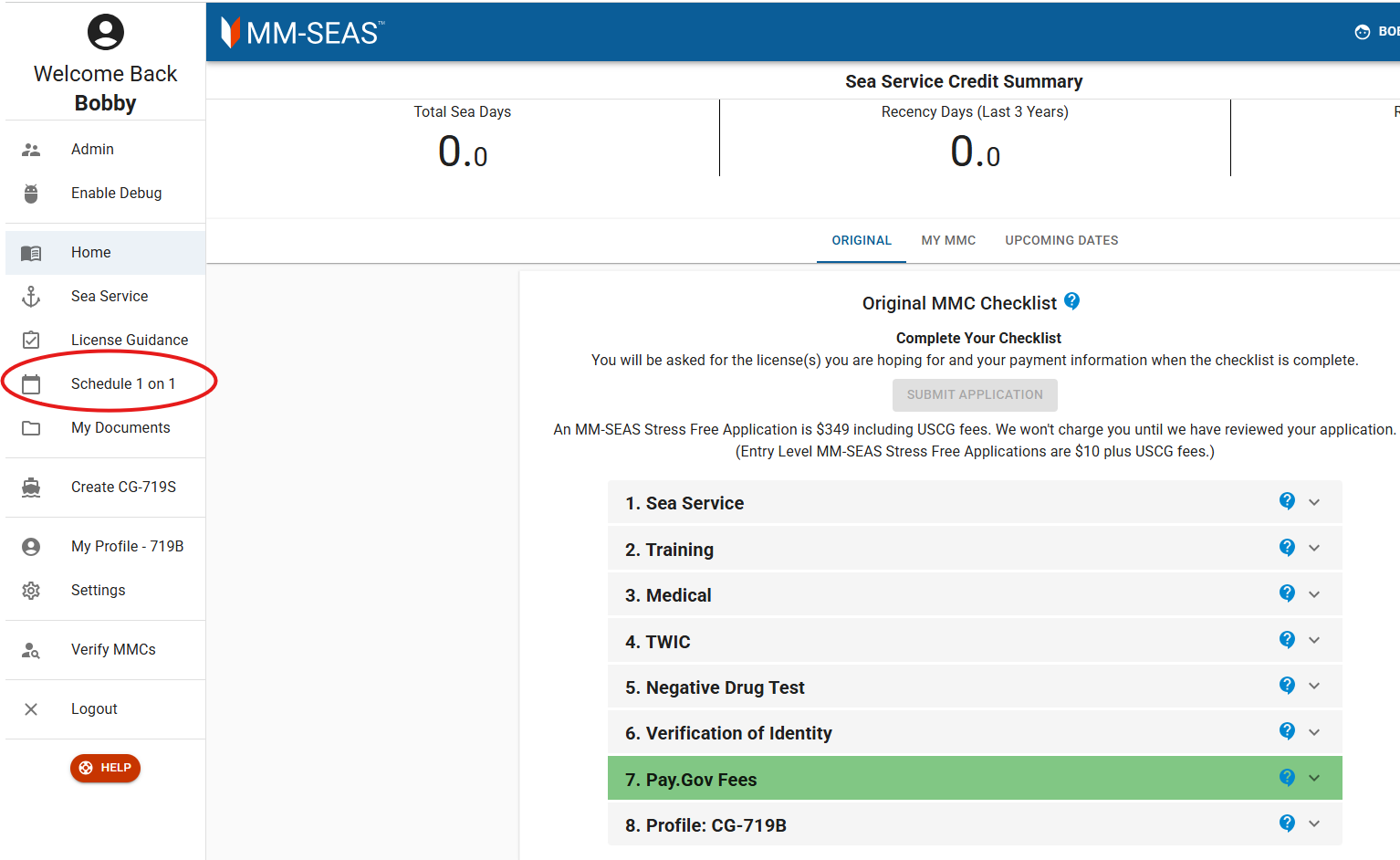Click the Logout link
Screen dimensions: 1400x860
[105, 709]
